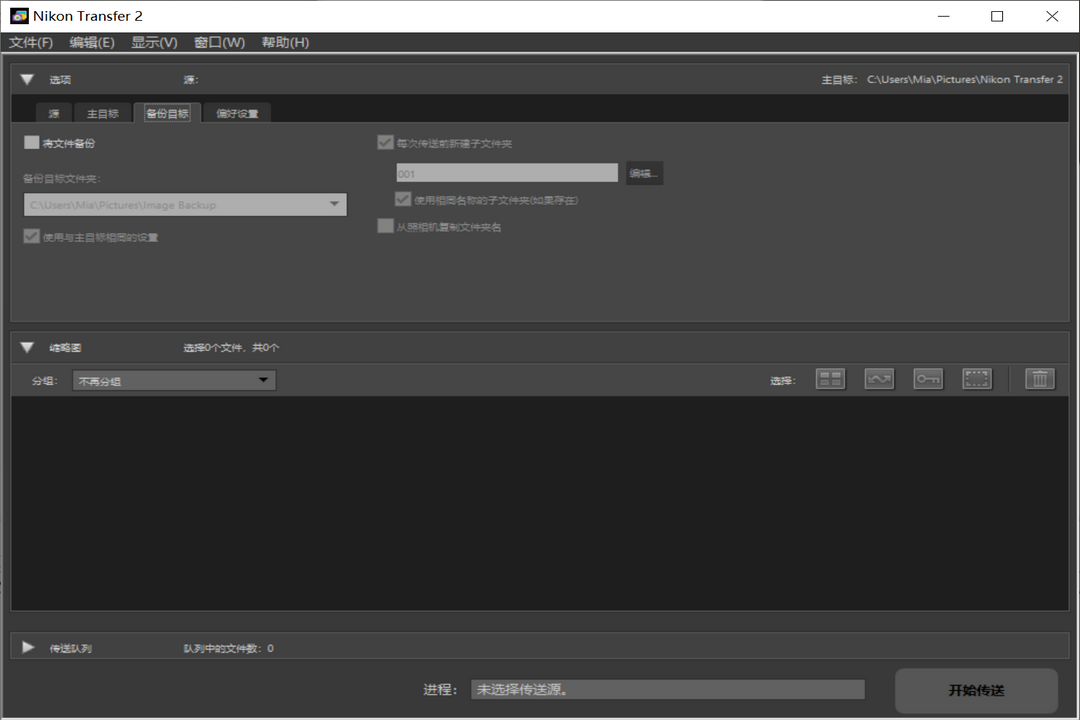Click the 编辑... button beside folder name
This screenshot has height=720, width=1080.
644,173
